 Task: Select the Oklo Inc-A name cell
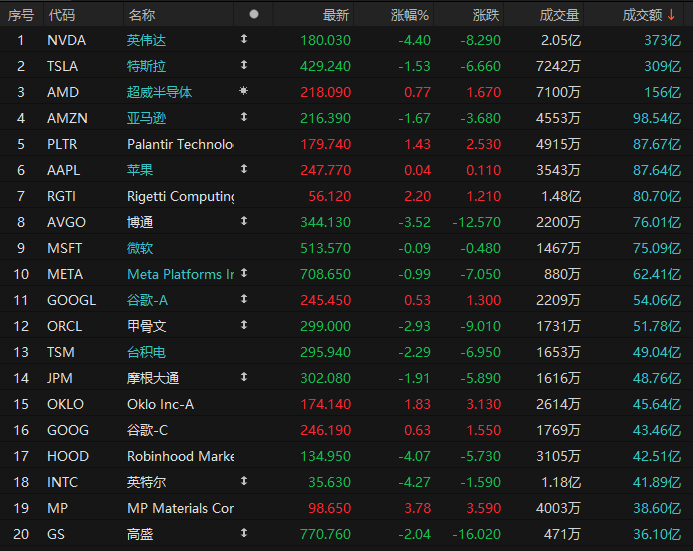[x=160, y=405]
